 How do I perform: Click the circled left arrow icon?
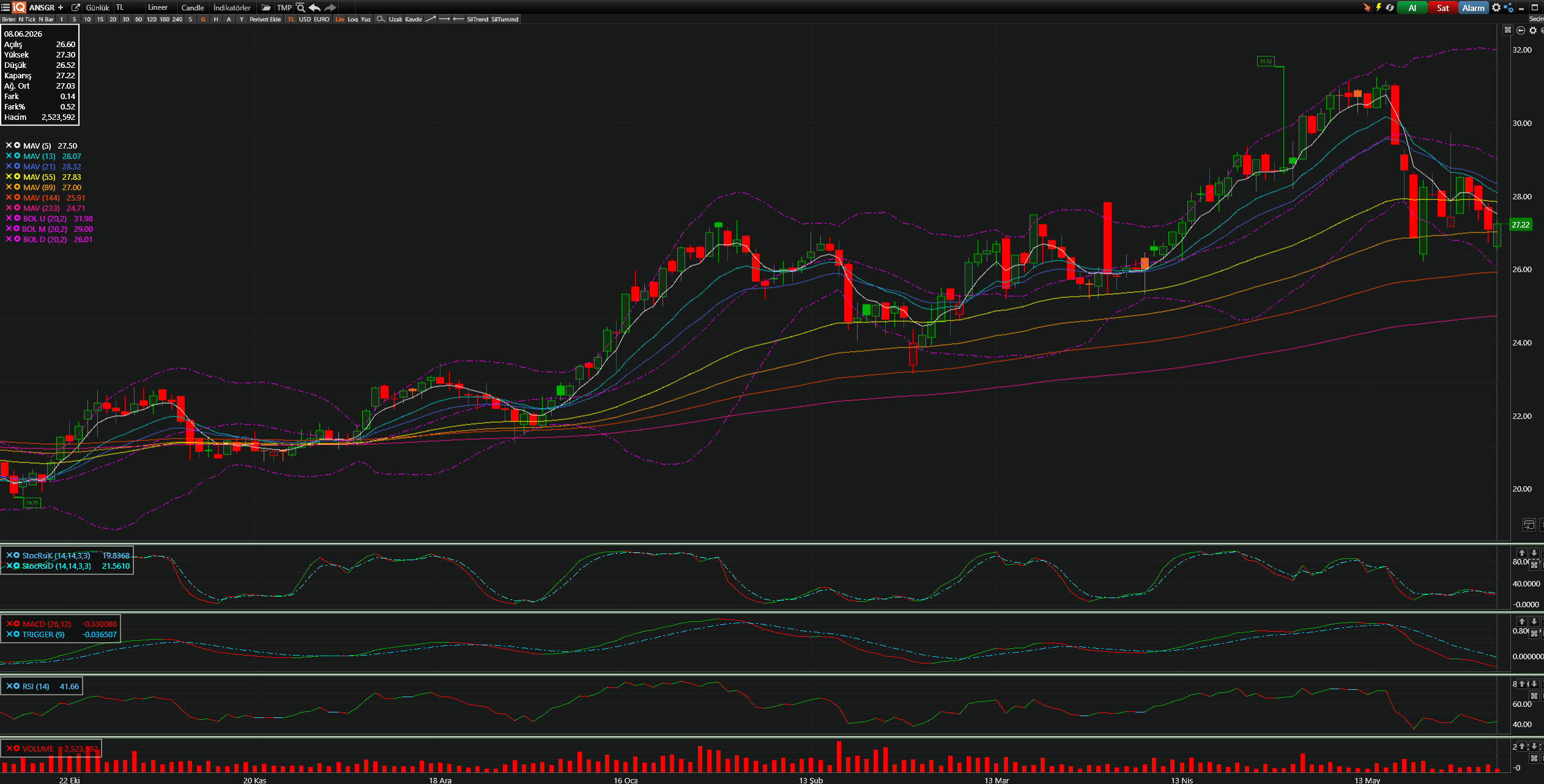[1521, 30]
